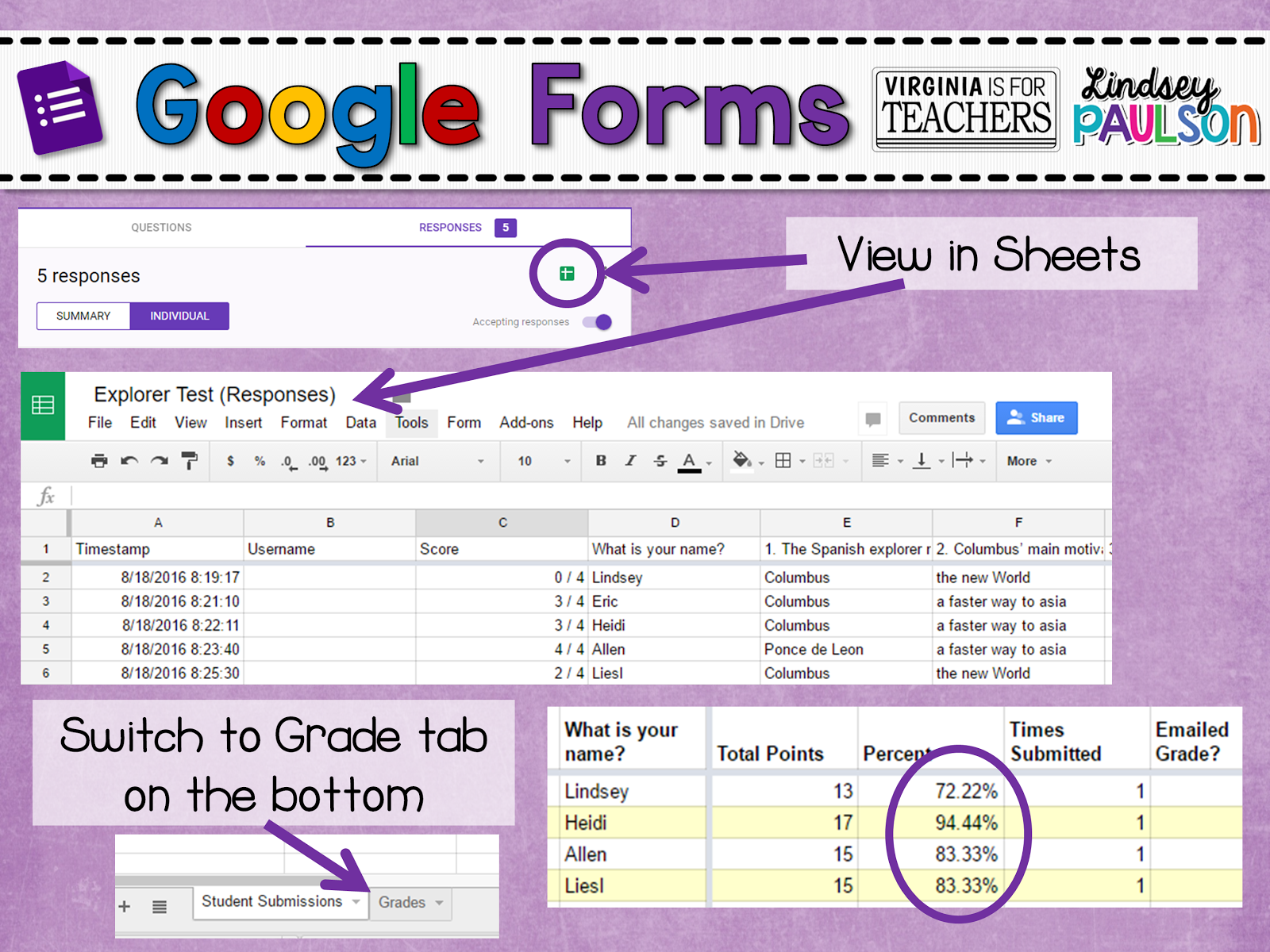Open the Edit menu
The width and height of the screenshot is (1270, 952).
tap(143, 423)
